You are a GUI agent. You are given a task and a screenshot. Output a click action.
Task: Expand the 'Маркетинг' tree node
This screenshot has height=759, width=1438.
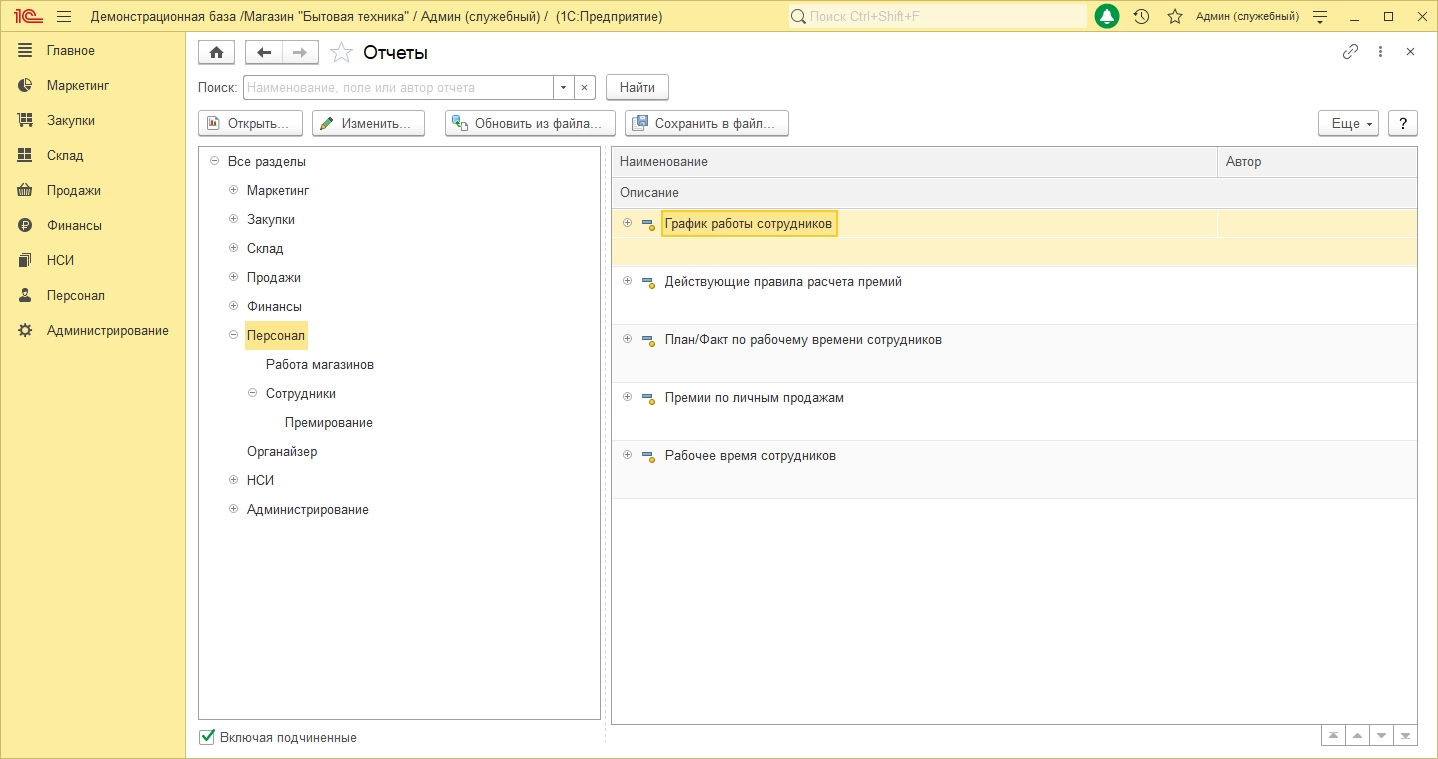tap(234, 190)
